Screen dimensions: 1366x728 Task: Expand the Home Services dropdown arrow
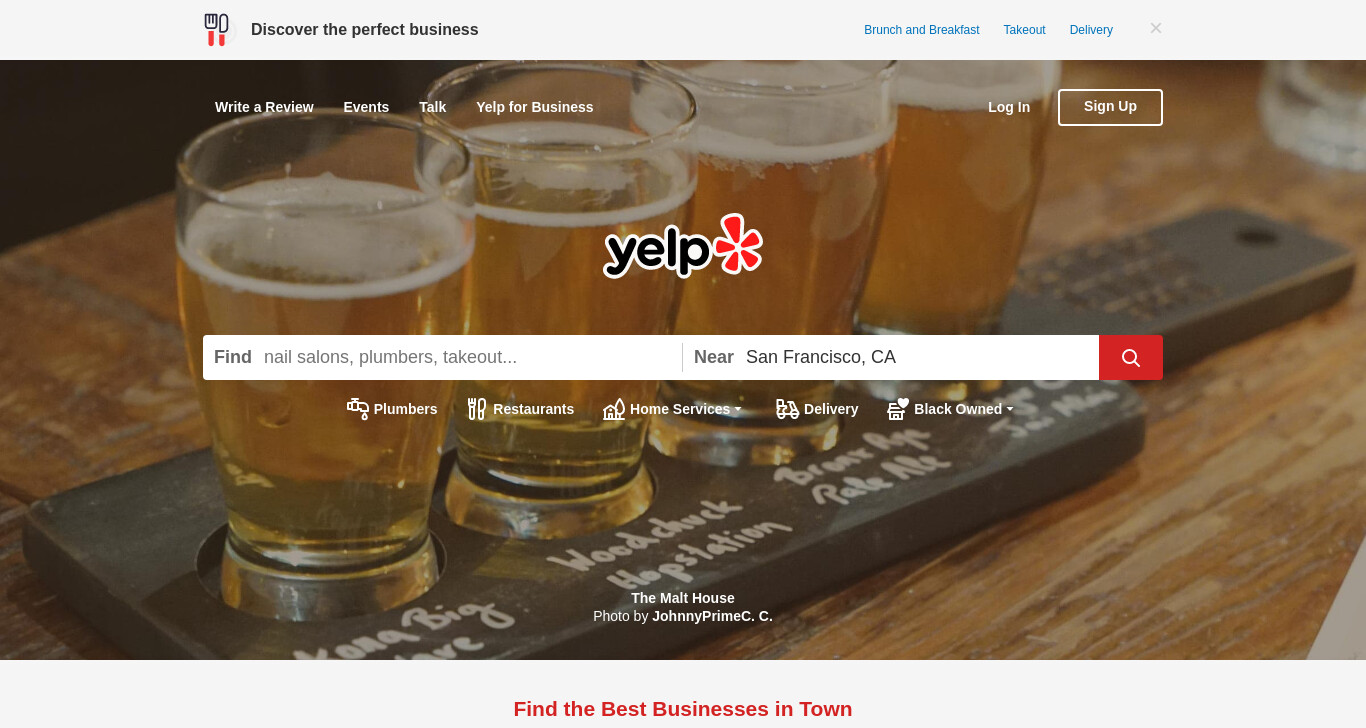[x=738, y=410]
